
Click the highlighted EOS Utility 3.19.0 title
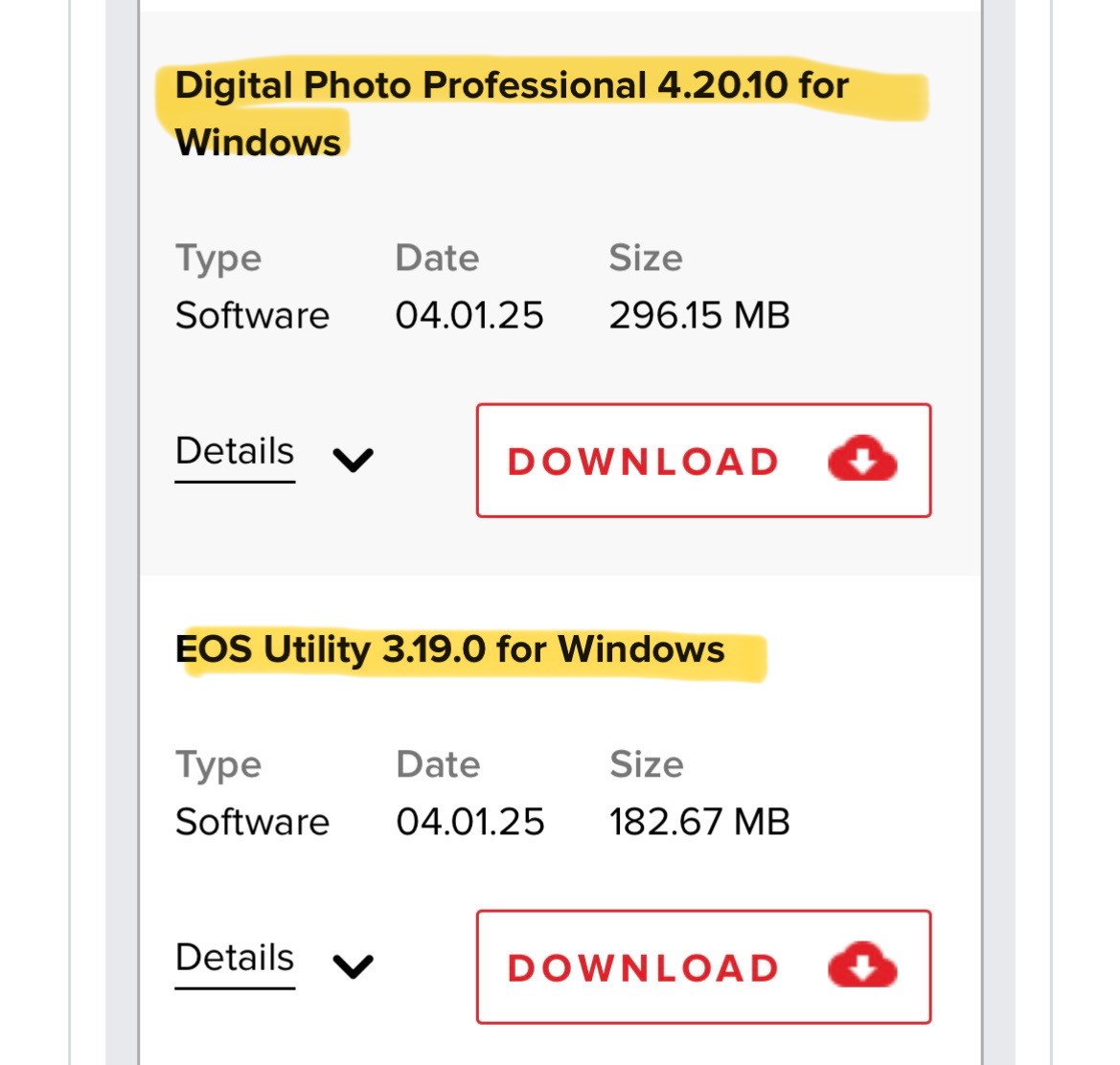[450, 648]
